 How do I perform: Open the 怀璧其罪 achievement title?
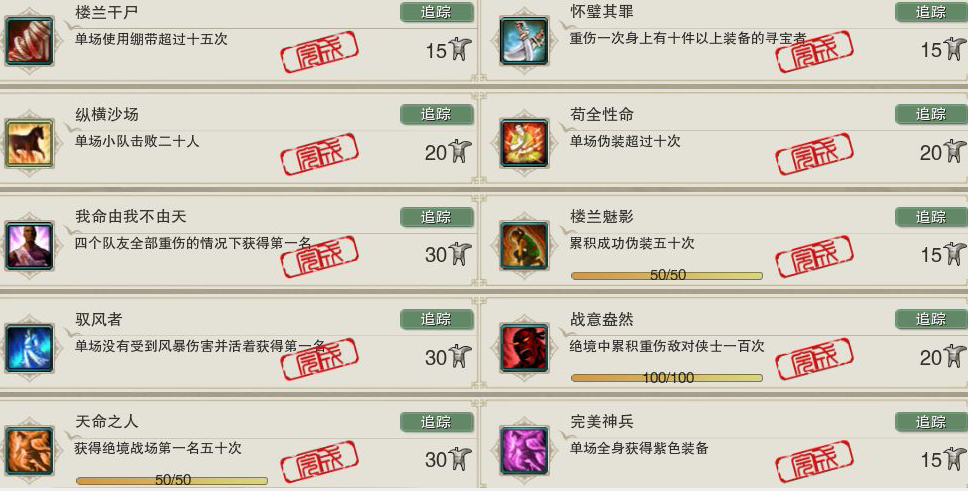tap(602, 12)
